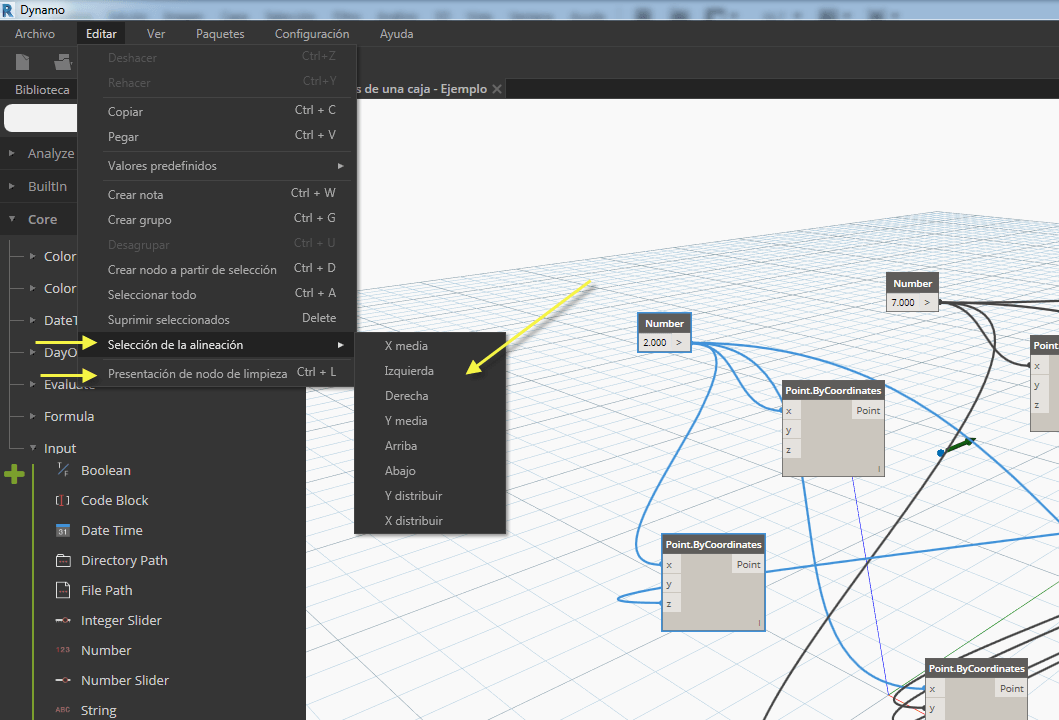Select Arriba alignment option
Viewport: 1059px width, 720px height.
pyautogui.click(x=430, y=446)
